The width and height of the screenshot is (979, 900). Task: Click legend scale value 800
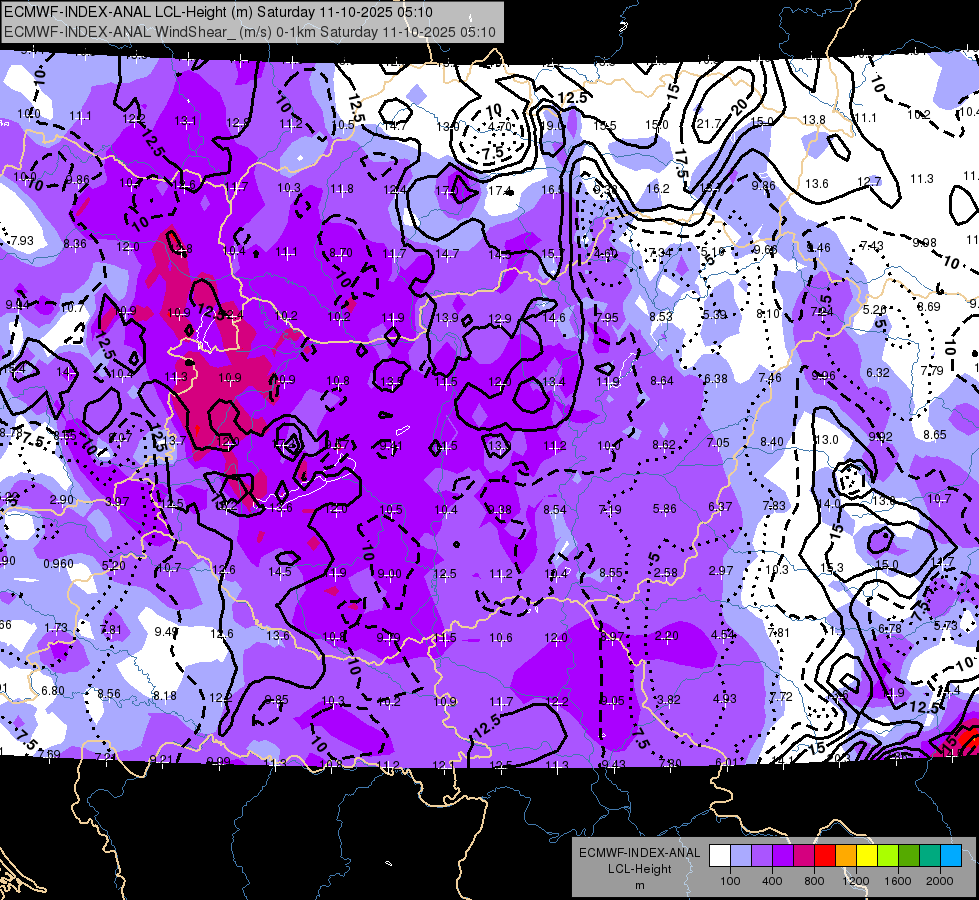point(814,881)
